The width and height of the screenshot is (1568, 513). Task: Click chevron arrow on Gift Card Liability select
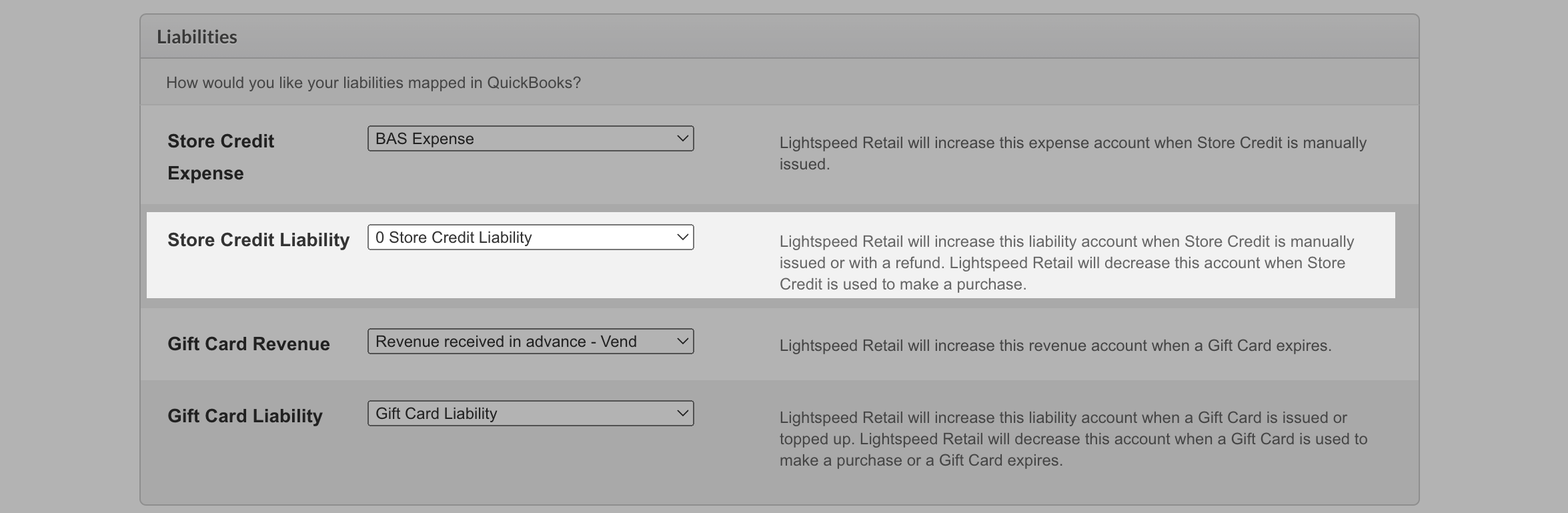coord(682,414)
